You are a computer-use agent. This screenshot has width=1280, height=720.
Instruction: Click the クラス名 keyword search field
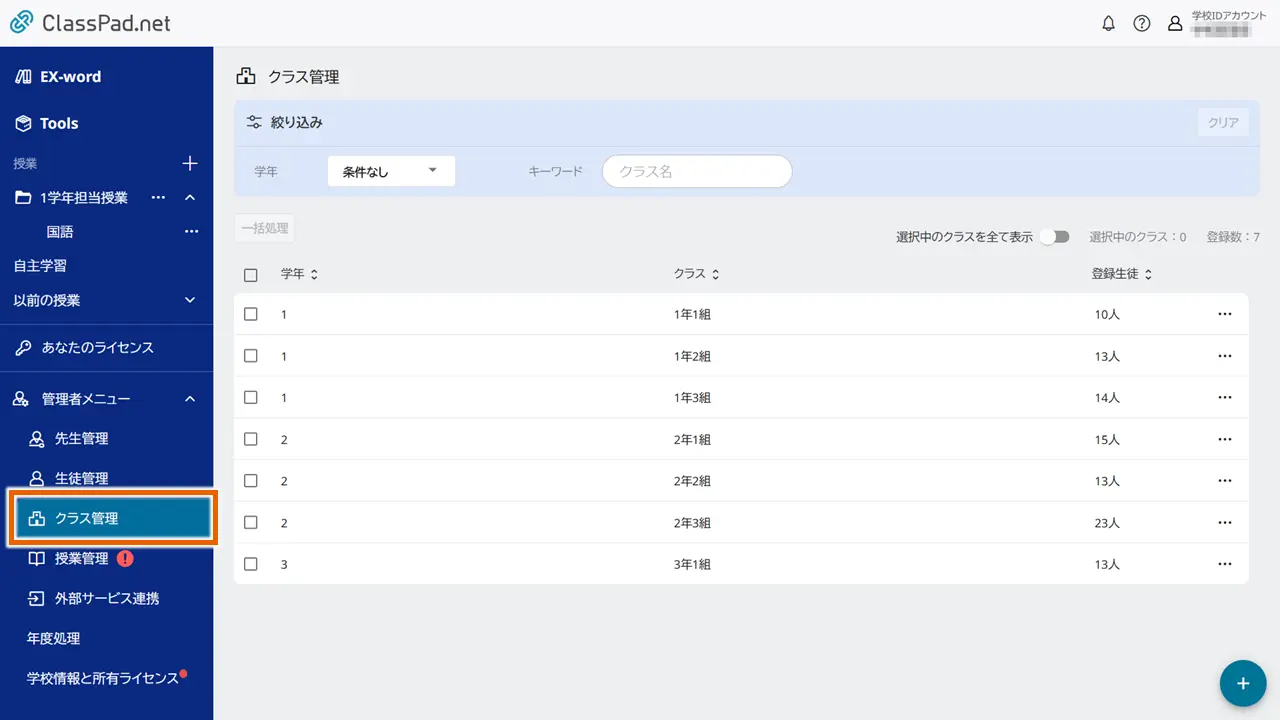[x=697, y=171]
